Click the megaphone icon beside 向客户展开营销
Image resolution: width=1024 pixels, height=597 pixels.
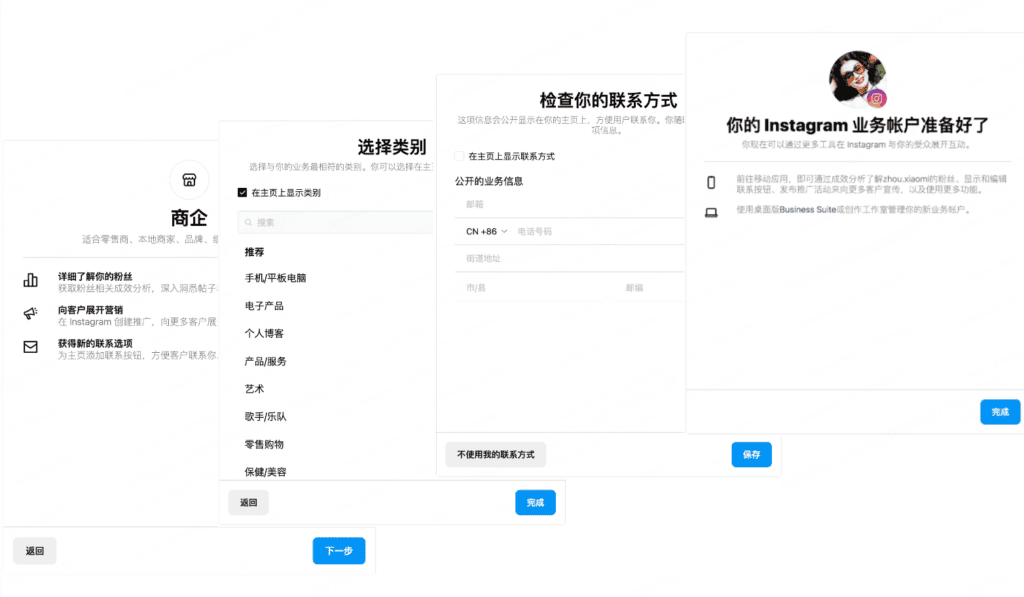click(31, 314)
